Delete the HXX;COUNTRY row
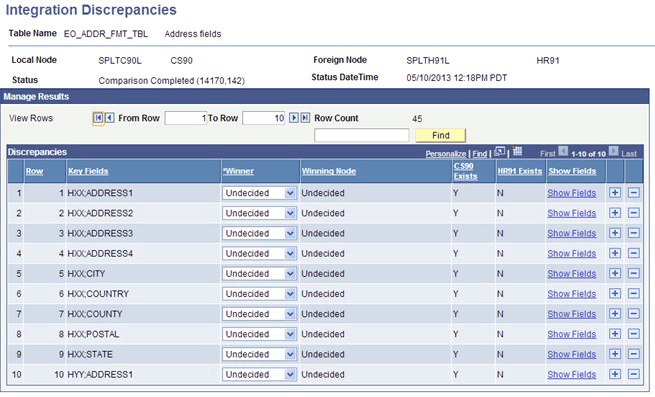 634,293
